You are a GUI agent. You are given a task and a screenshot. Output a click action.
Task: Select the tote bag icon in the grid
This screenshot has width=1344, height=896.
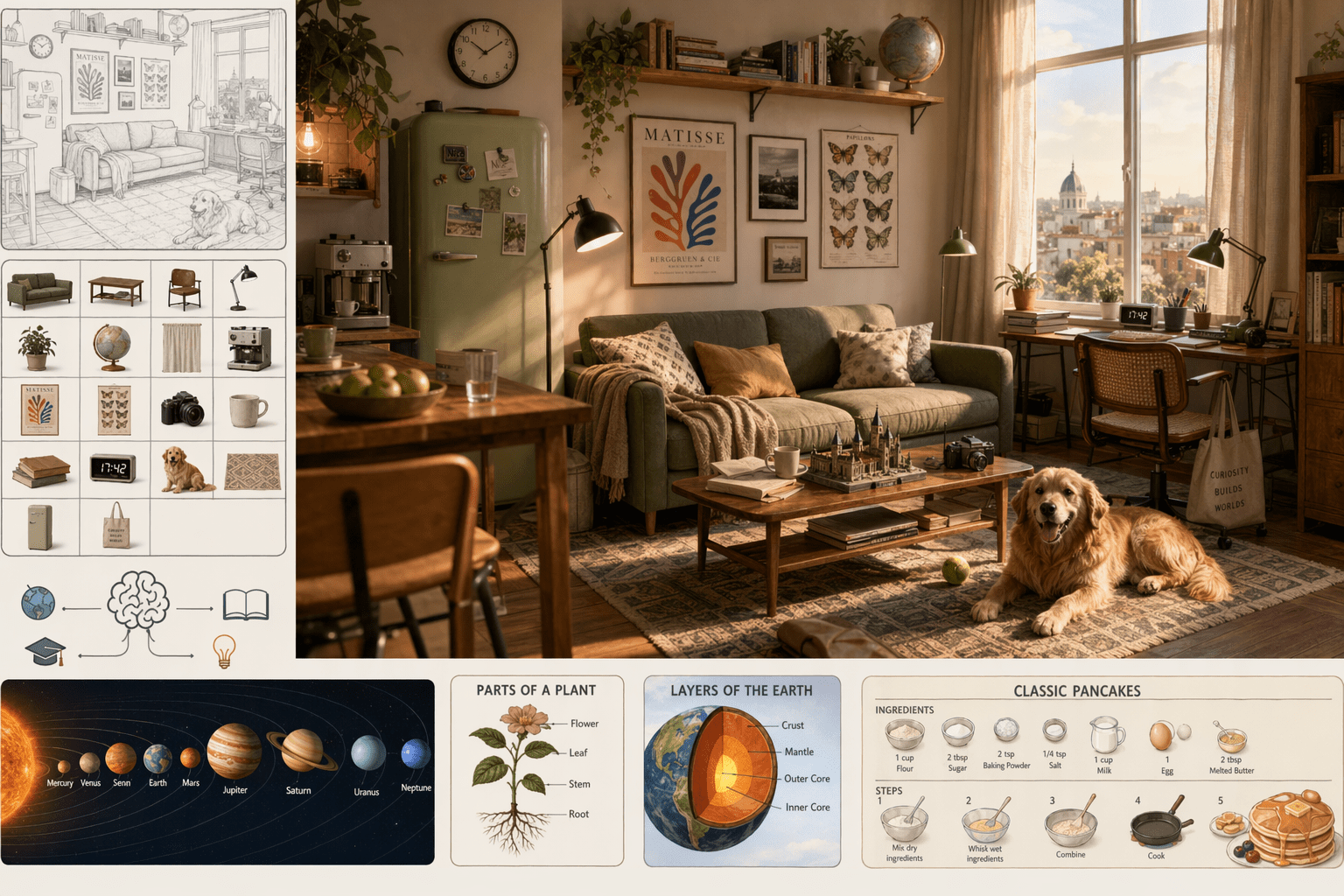115,526
